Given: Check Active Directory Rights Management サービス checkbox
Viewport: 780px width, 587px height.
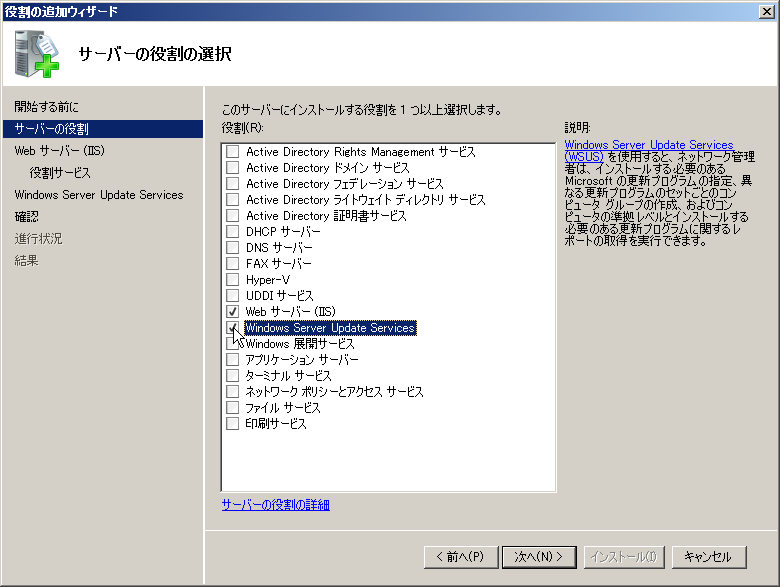Looking at the screenshot, I should 232,151.
